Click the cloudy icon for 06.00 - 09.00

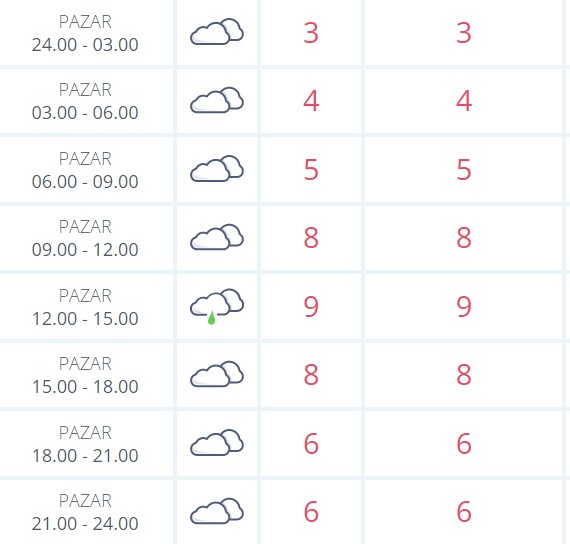217,169
